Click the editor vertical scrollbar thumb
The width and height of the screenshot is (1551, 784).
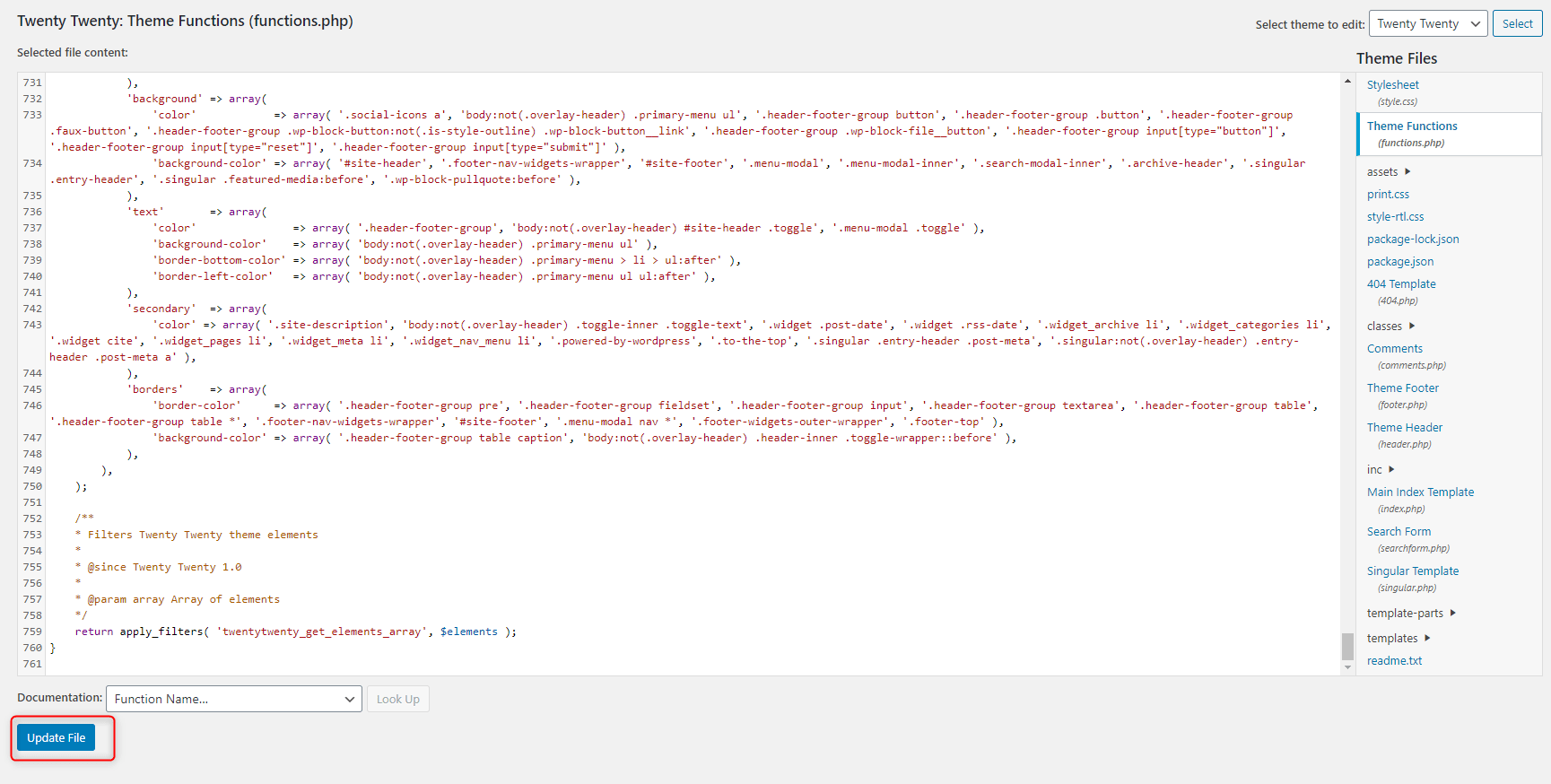(1347, 646)
